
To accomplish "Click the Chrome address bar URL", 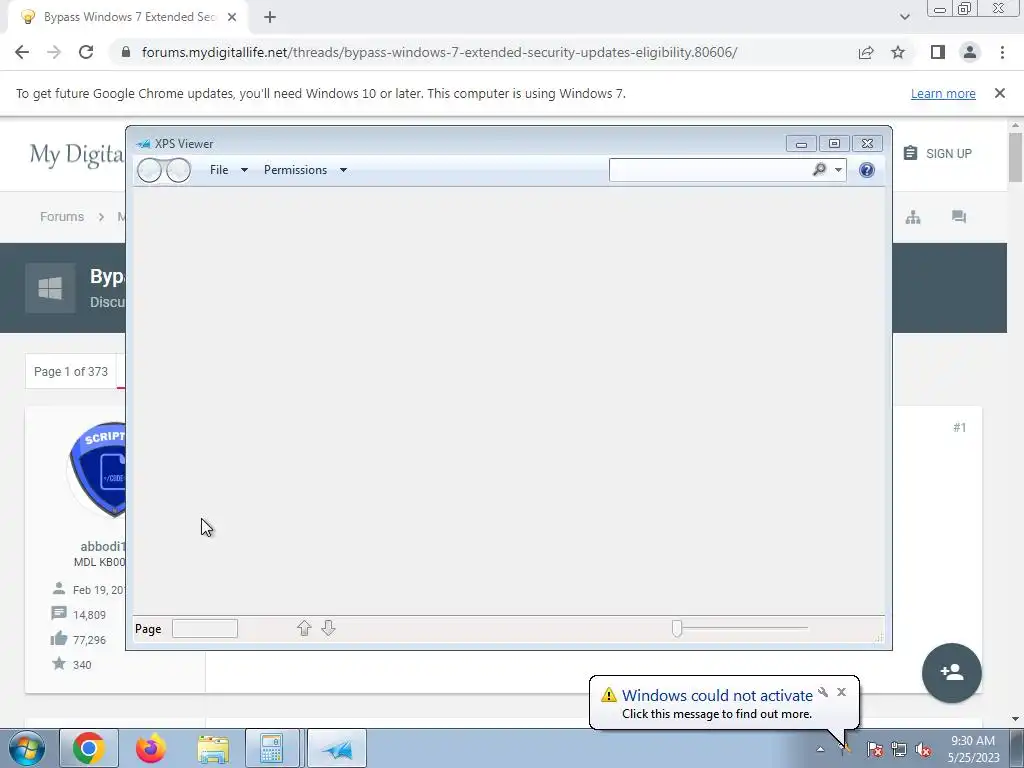I will 440,52.
